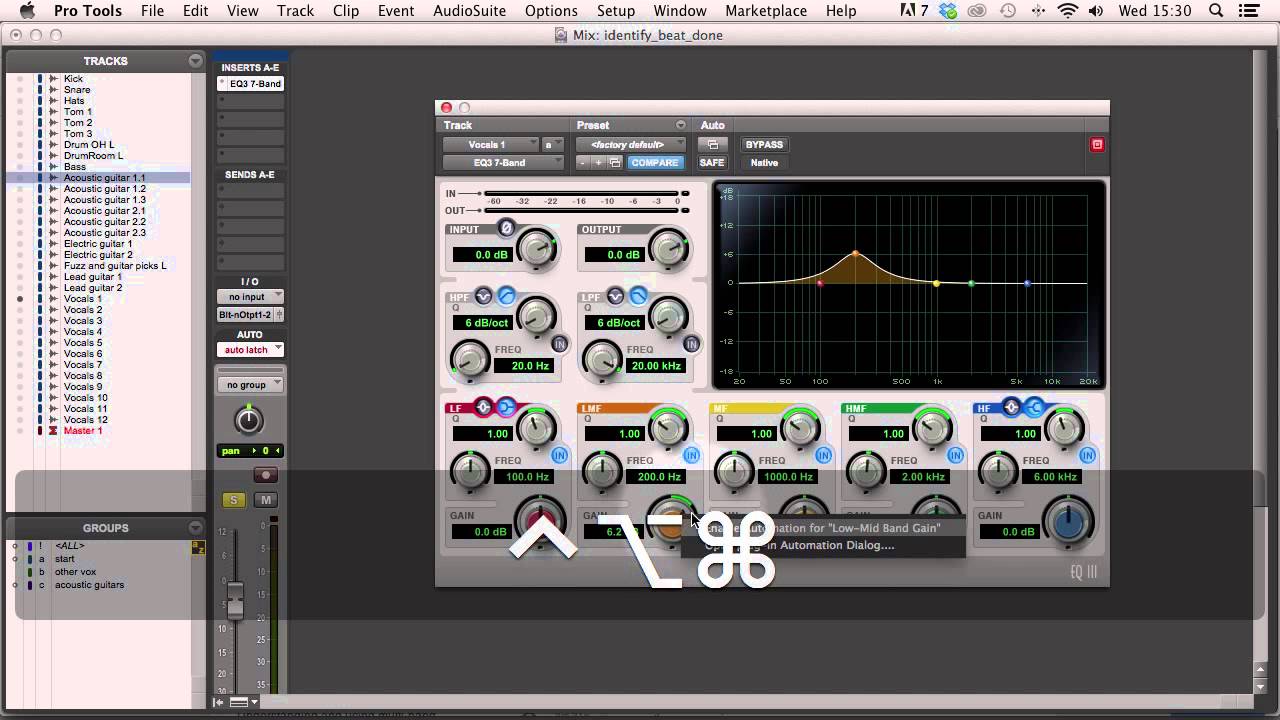1280x720 pixels.
Task: Select the LF band shelf shape icon
Action: pos(506,407)
